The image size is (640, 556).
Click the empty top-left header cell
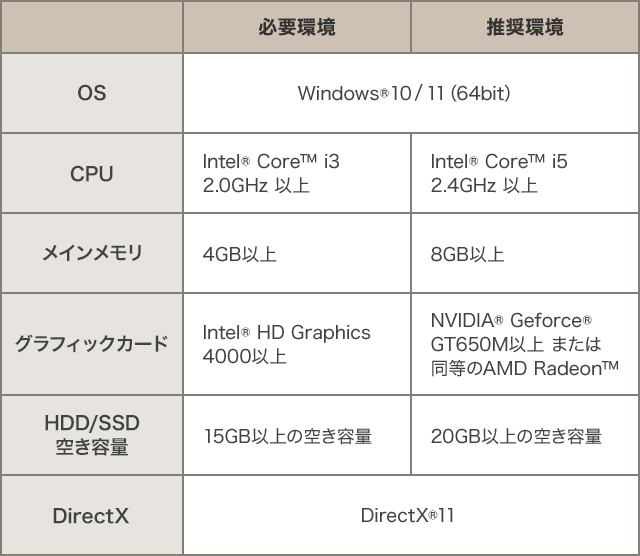pyautogui.click(x=92, y=27)
